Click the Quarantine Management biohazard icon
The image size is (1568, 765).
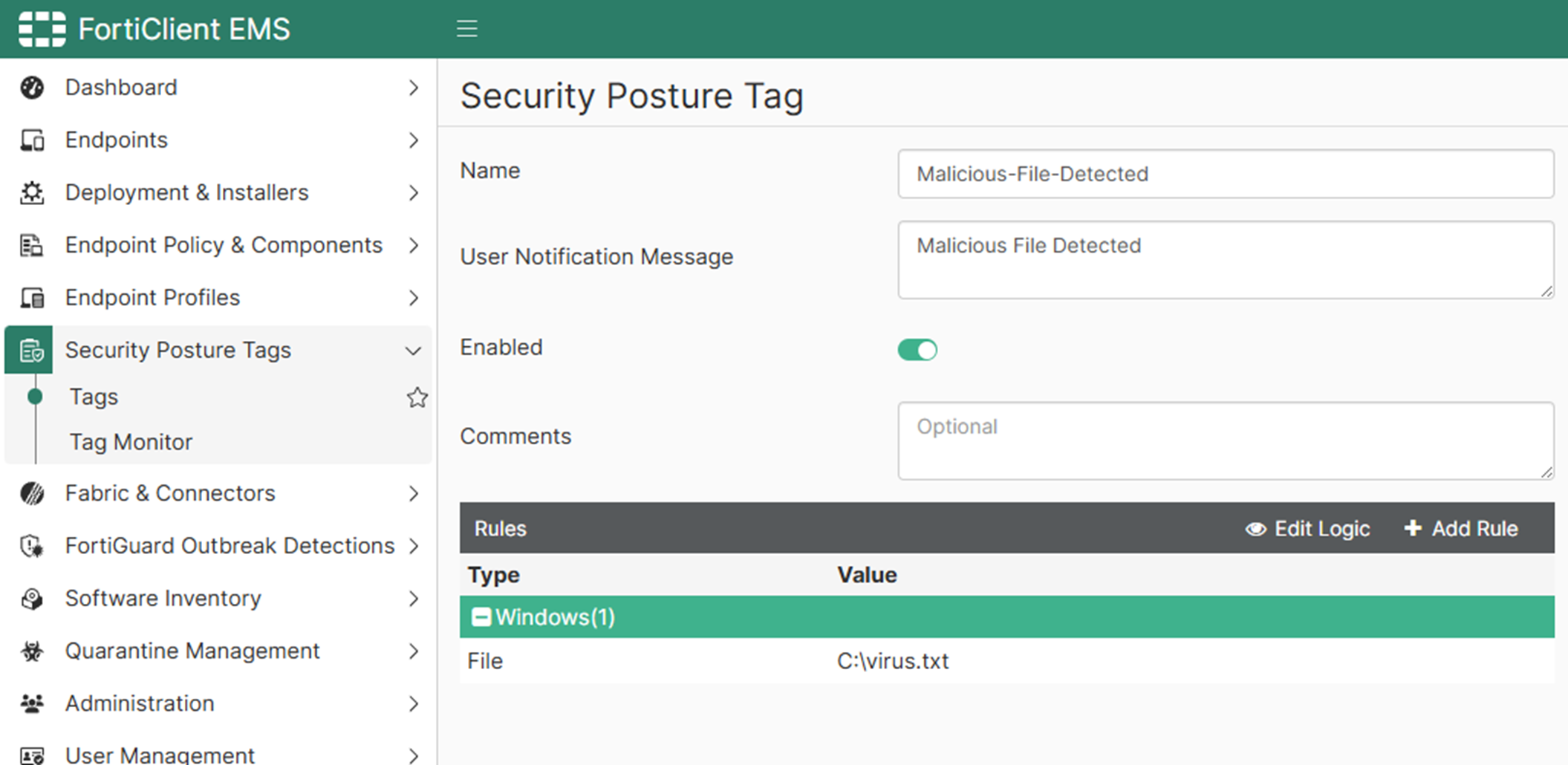[x=32, y=651]
